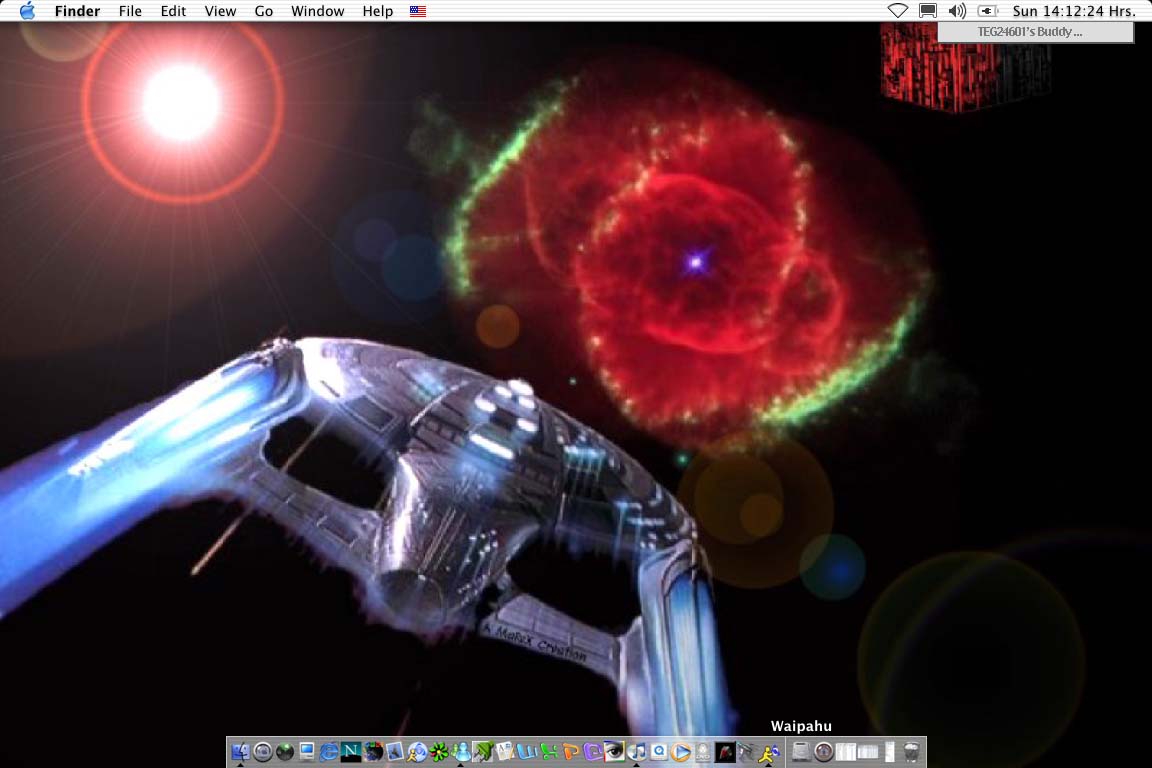Open the Help menu
Viewport: 1152px width, 768px height.
pyautogui.click(x=378, y=11)
